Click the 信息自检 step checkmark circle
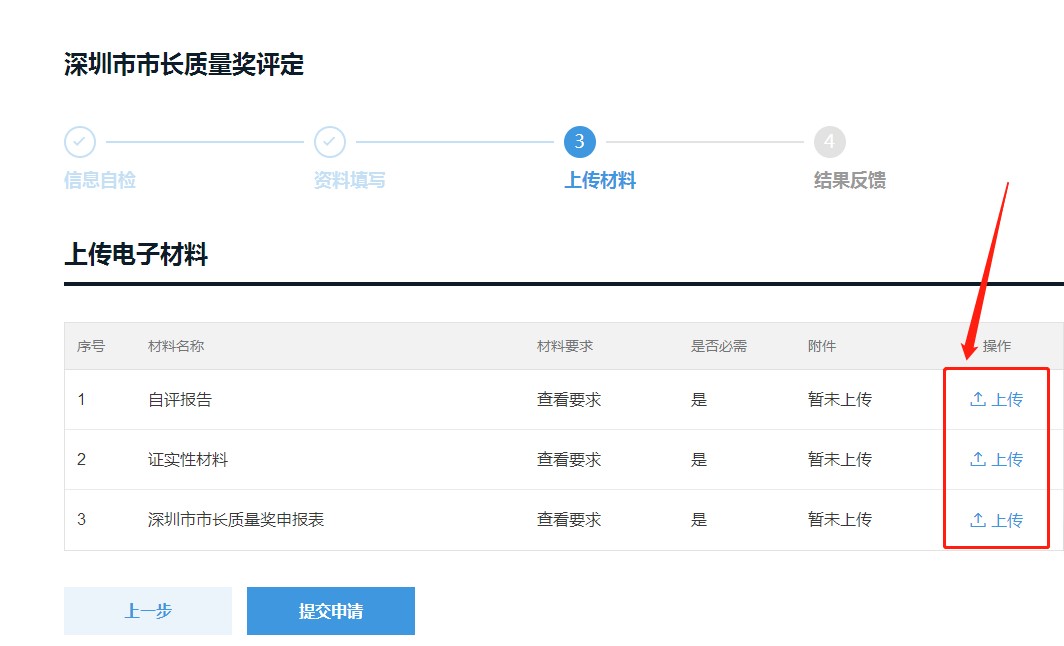Viewport: 1064px width, 646px height. (80, 142)
